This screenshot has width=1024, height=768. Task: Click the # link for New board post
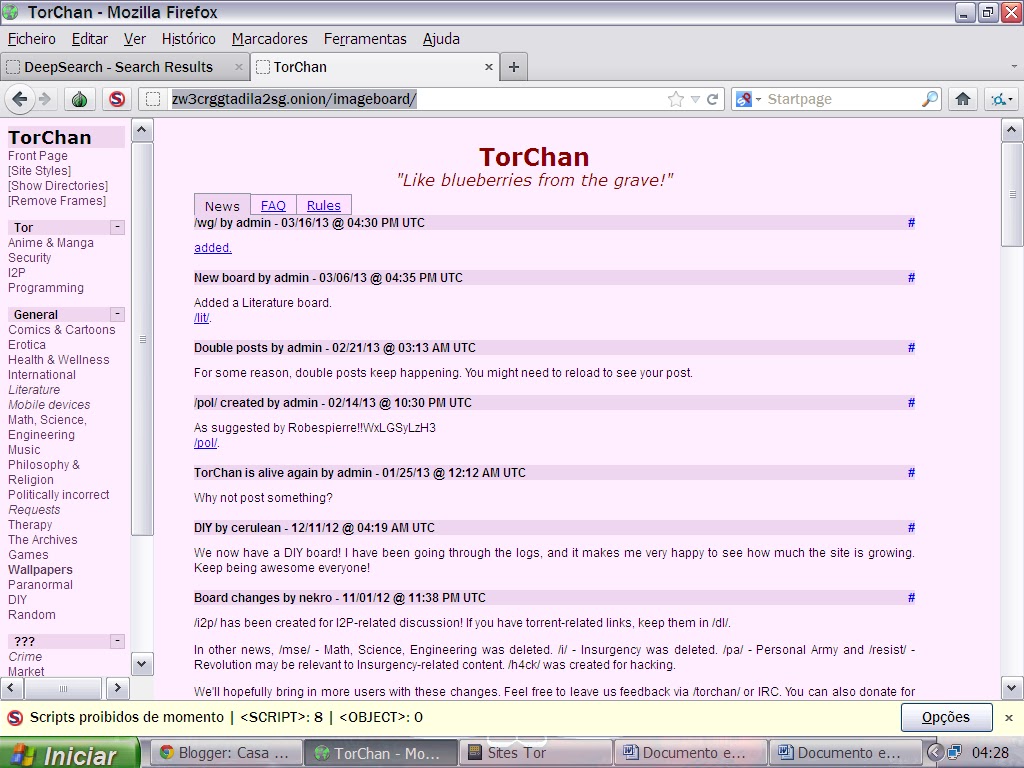click(x=911, y=278)
